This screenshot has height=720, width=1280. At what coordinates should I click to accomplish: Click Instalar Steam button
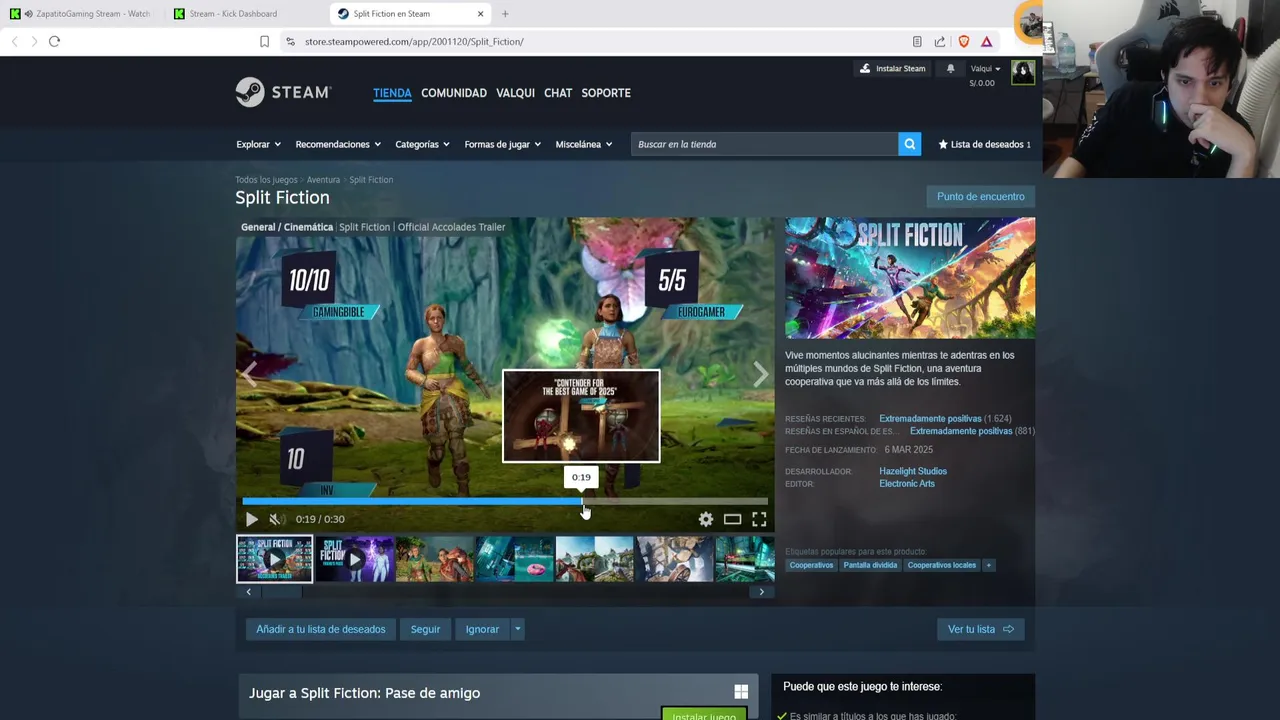click(x=893, y=69)
